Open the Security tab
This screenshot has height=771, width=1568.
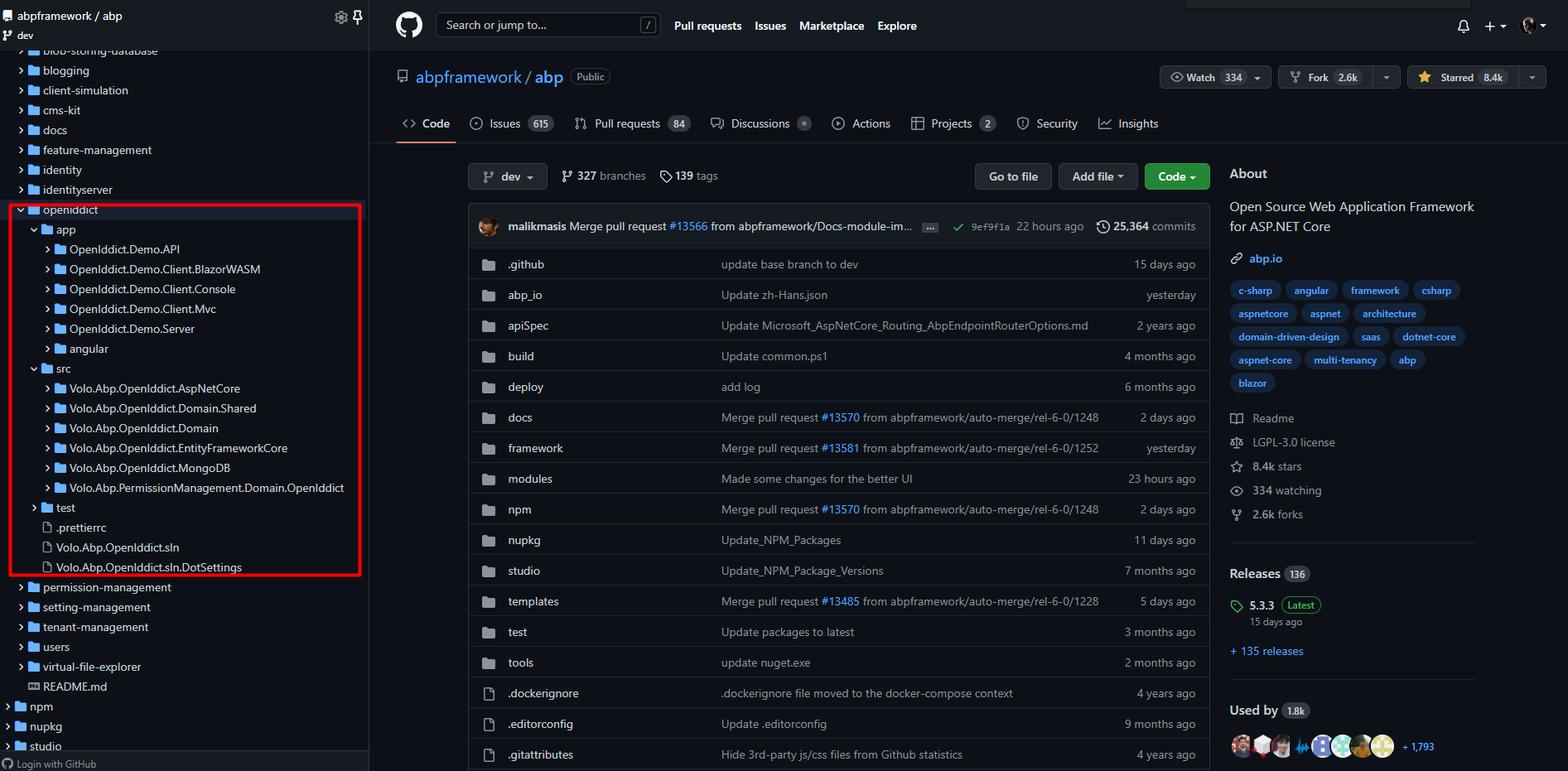tap(1047, 123)
